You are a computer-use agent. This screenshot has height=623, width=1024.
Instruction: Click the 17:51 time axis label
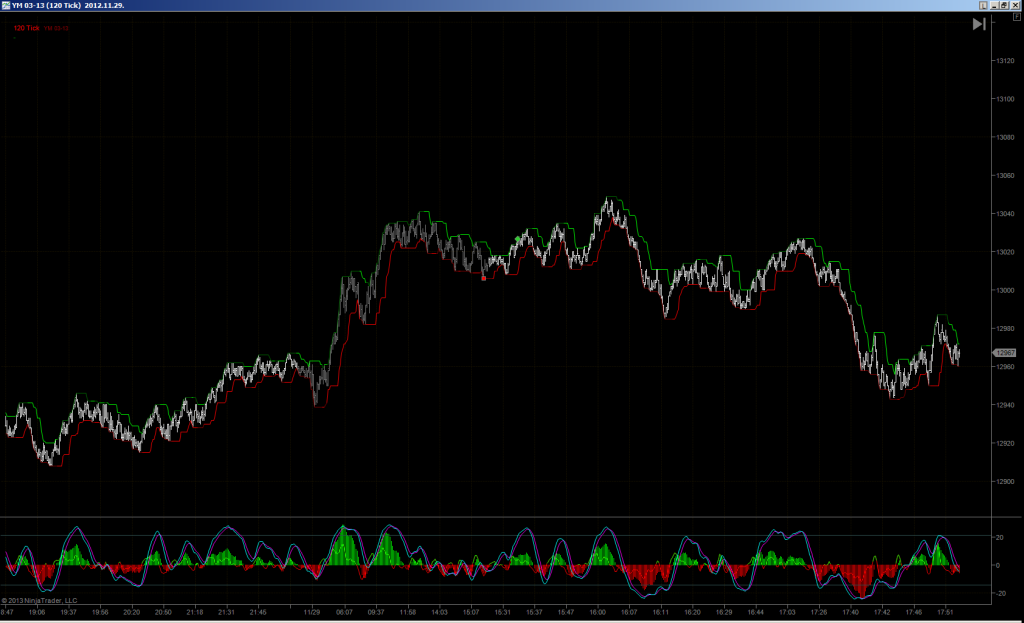pyautogui.click(x=945, y=613)
